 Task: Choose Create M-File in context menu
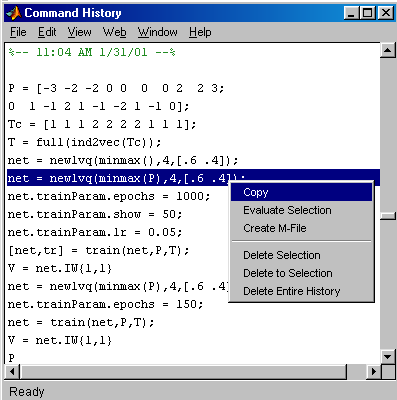tap(301, 228)
